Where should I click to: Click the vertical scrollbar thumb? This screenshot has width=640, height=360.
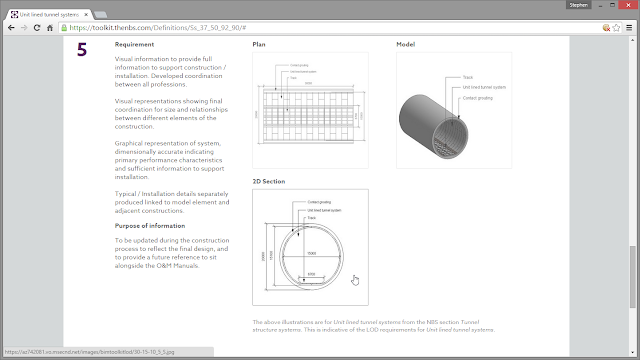(633, 276)
